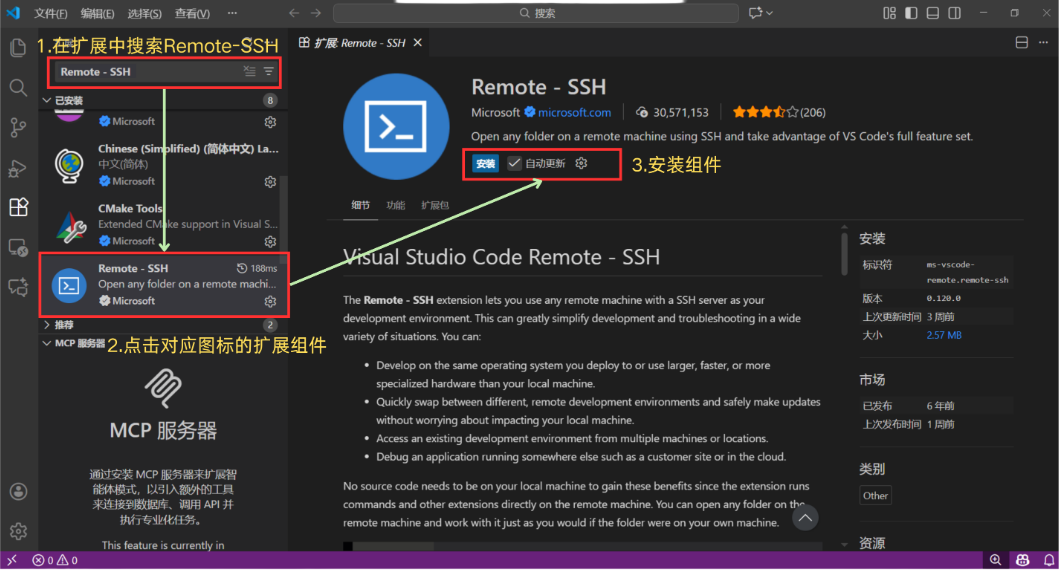Open the Selection menu

click(x=144, y=13)
